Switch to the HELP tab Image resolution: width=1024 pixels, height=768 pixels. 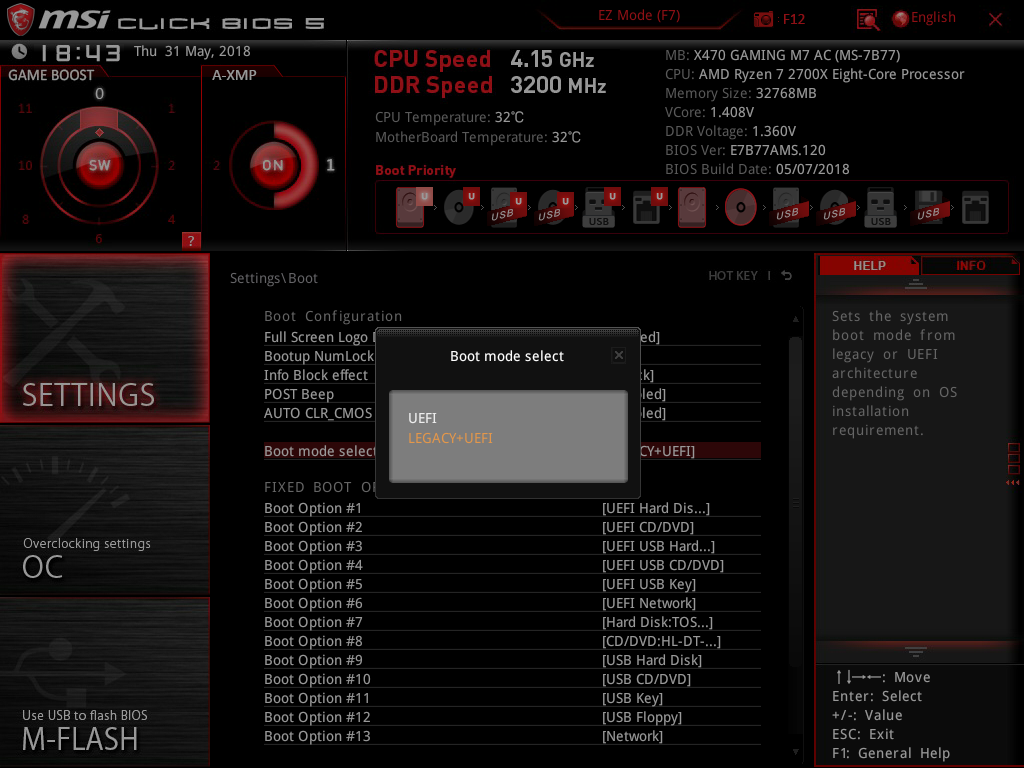(869, 266)
